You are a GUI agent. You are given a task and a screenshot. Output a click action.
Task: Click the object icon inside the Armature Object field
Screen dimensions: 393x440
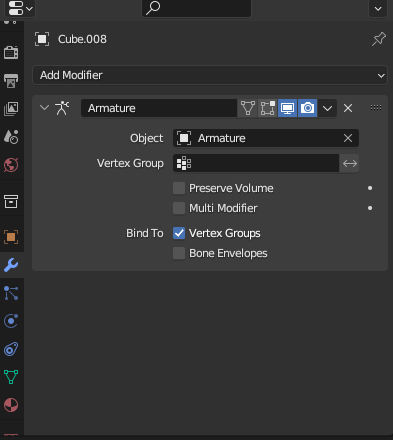coord(184,138)
